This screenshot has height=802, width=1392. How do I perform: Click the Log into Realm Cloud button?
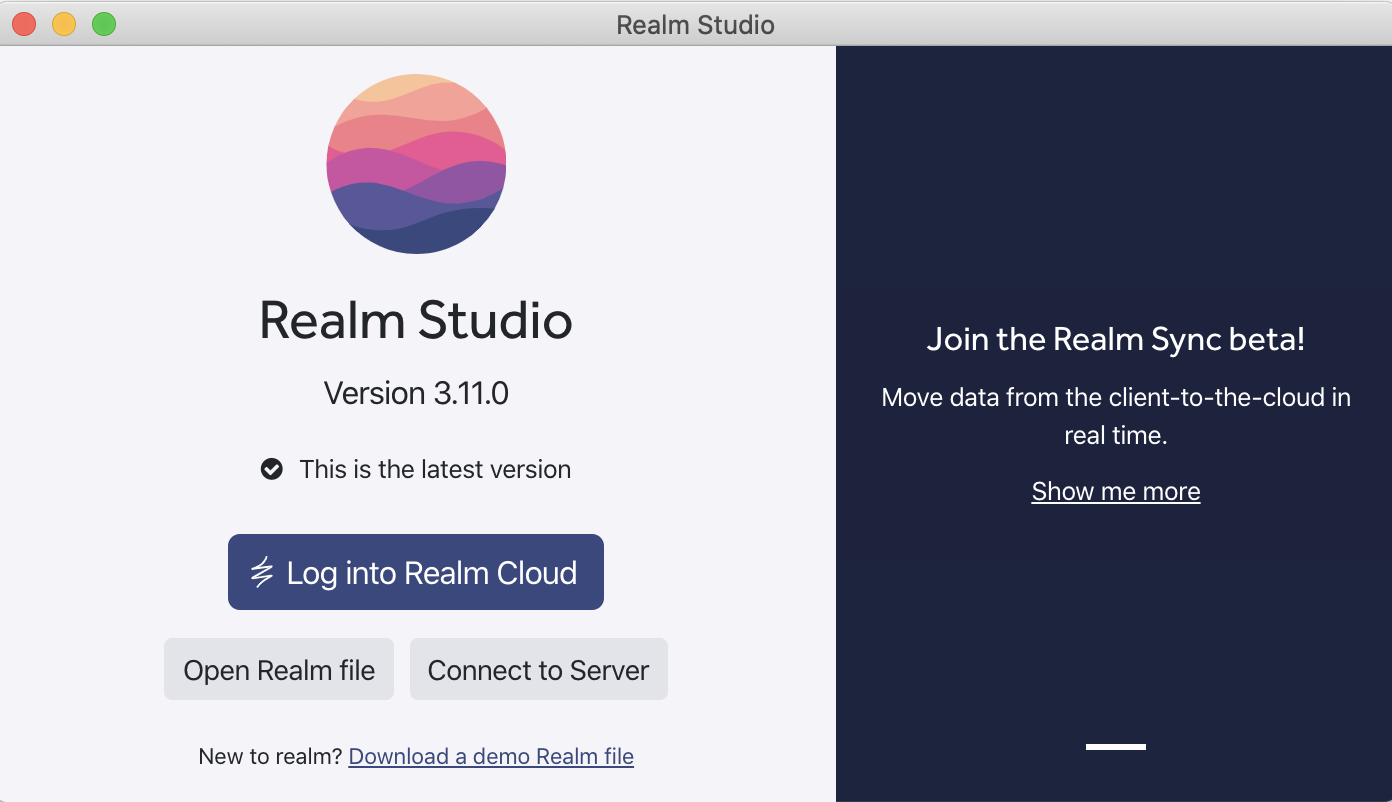click(x=416, y=572)
